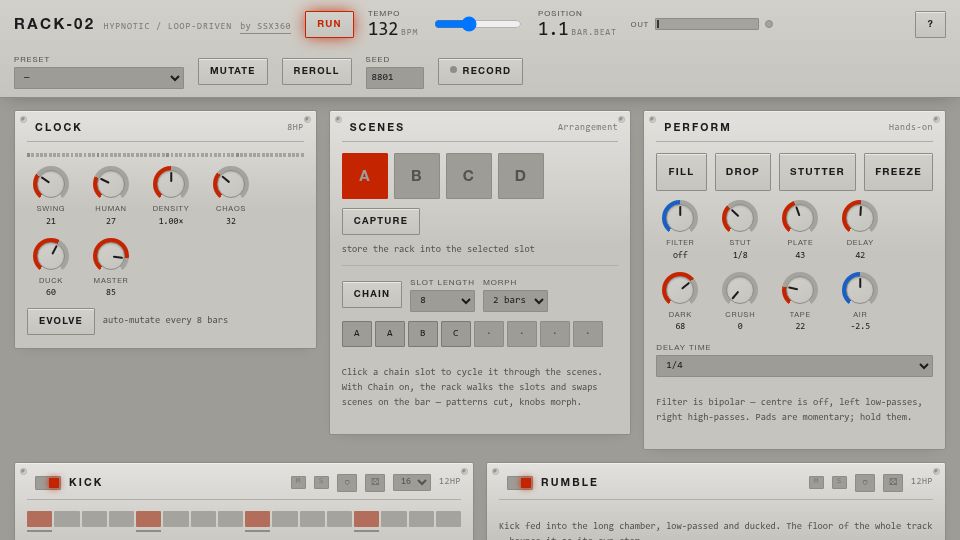Click the HUMAN knob
This screenshot has width=960, height=540.
(110, 183)
